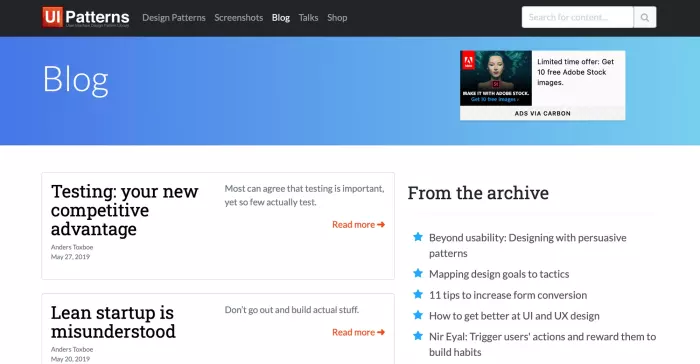The height and width of the screenshot is (364, 700).
Task: Click the From the archive heading
Action: click(x=478, y=193)
